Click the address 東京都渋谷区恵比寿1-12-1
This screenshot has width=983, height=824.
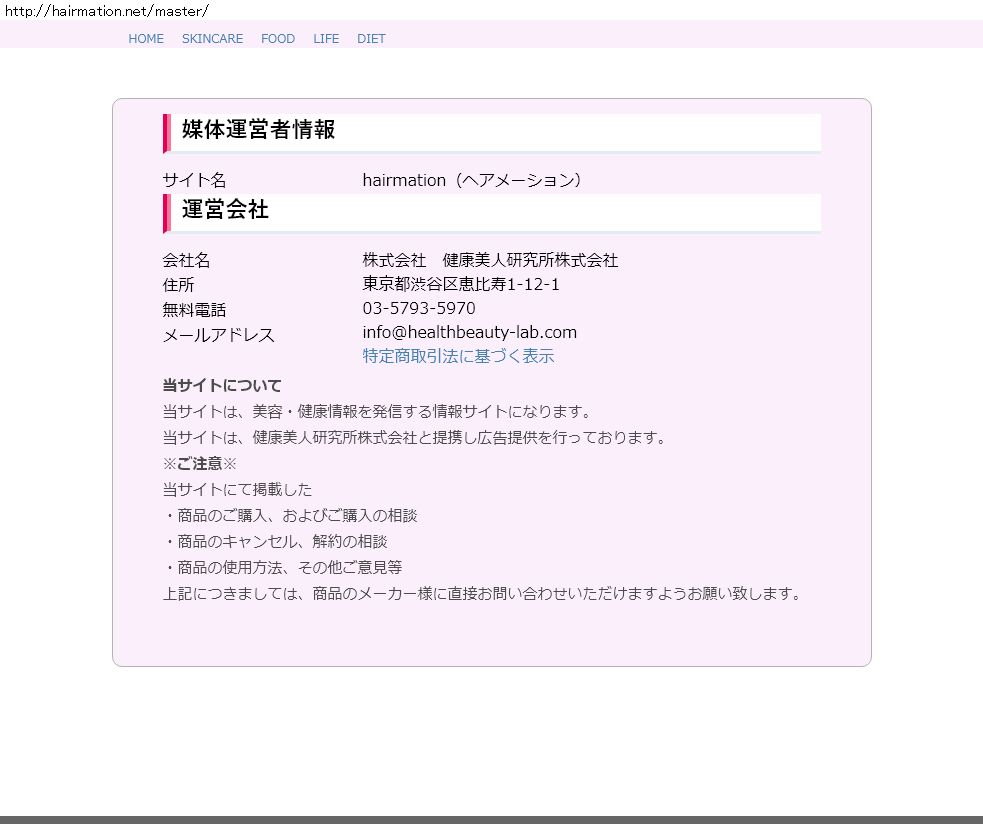tap(461, 285)
